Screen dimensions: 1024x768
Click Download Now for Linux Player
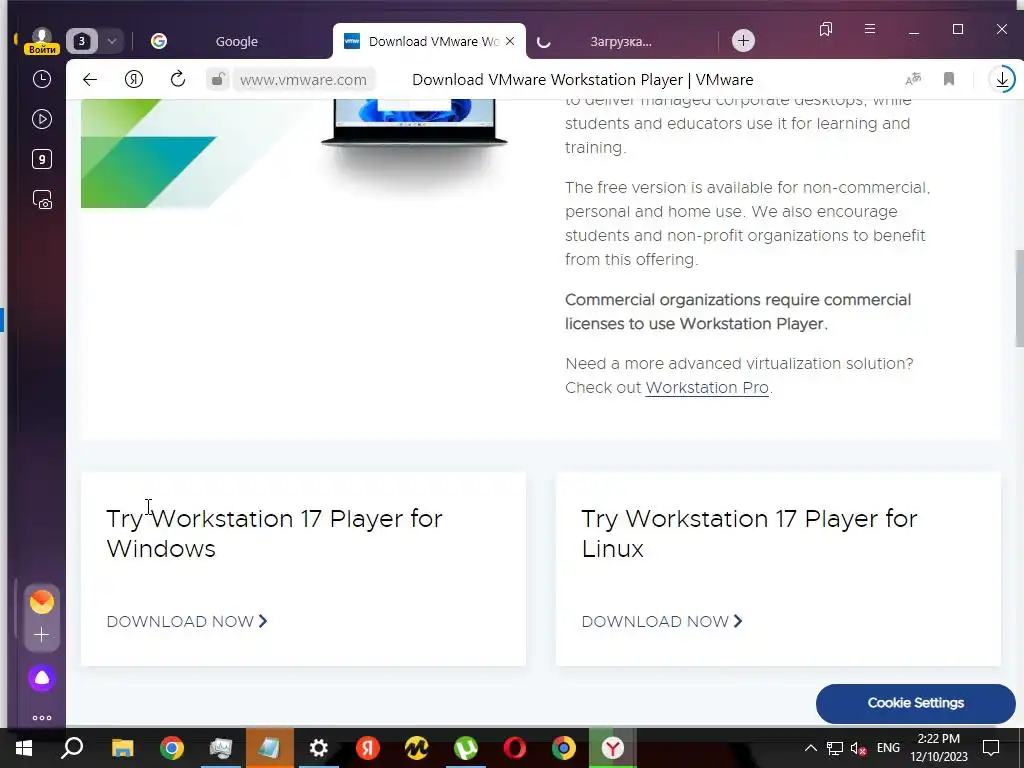pos(662,621)
